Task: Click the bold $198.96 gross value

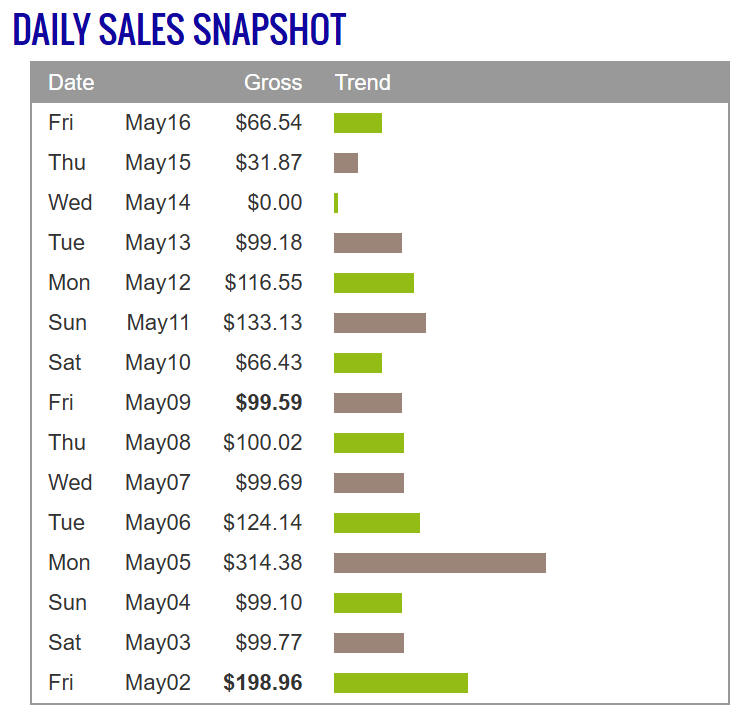Action: coord(263,682)
